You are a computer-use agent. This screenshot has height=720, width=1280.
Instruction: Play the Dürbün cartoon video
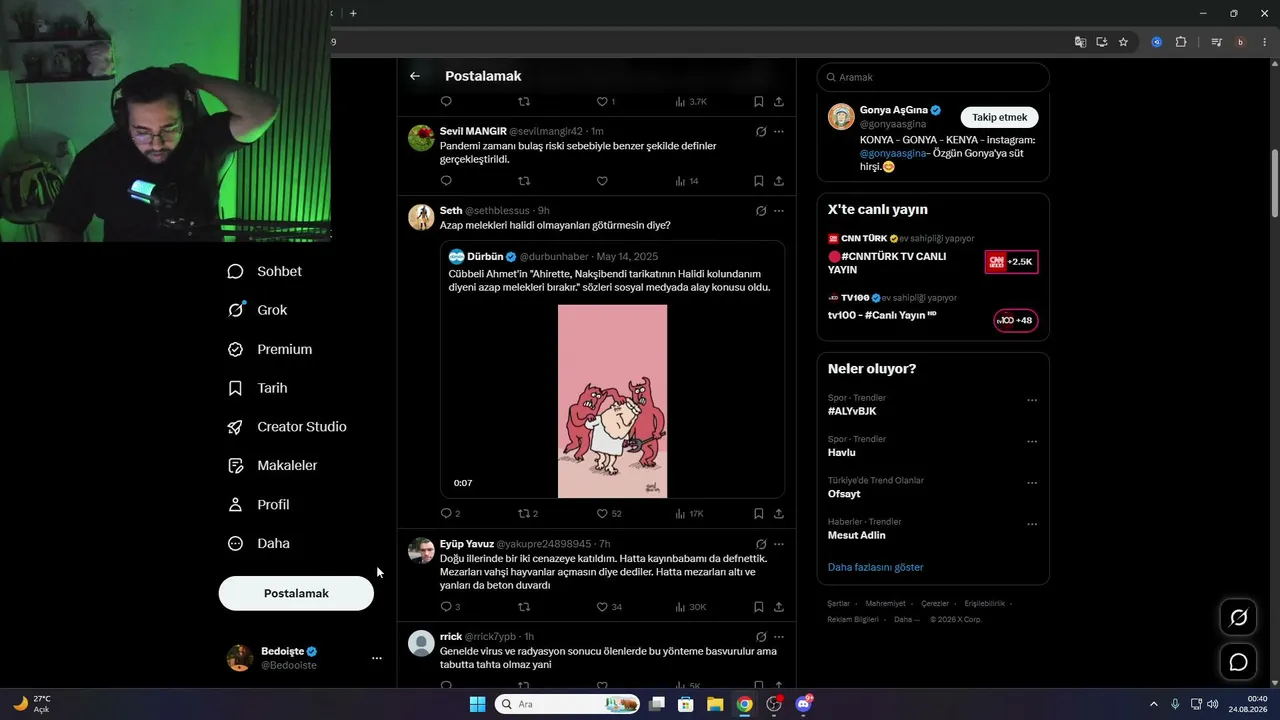pyautogui.click(x=612, y=401)
